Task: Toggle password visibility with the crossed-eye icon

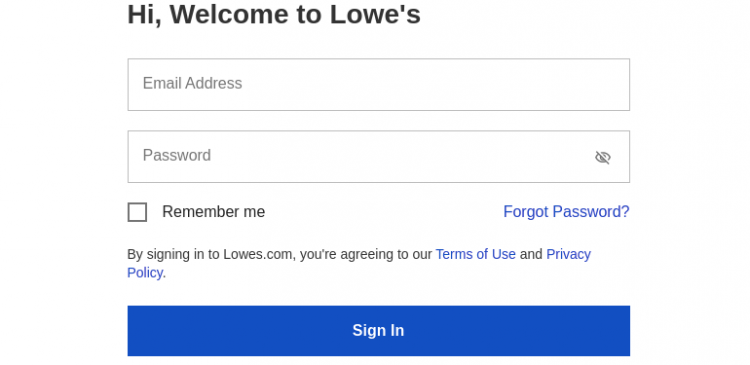Action: coord(602,157)
